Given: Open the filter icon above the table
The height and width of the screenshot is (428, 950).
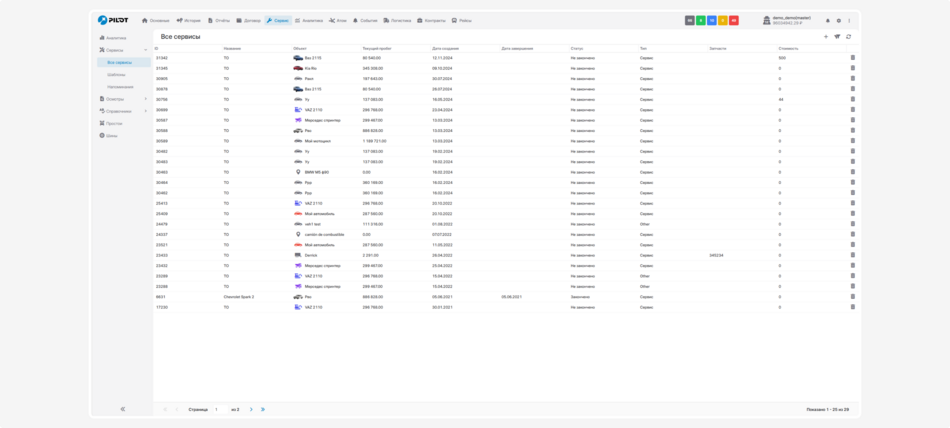Looking at the screenshot, I should pos(837,37).
